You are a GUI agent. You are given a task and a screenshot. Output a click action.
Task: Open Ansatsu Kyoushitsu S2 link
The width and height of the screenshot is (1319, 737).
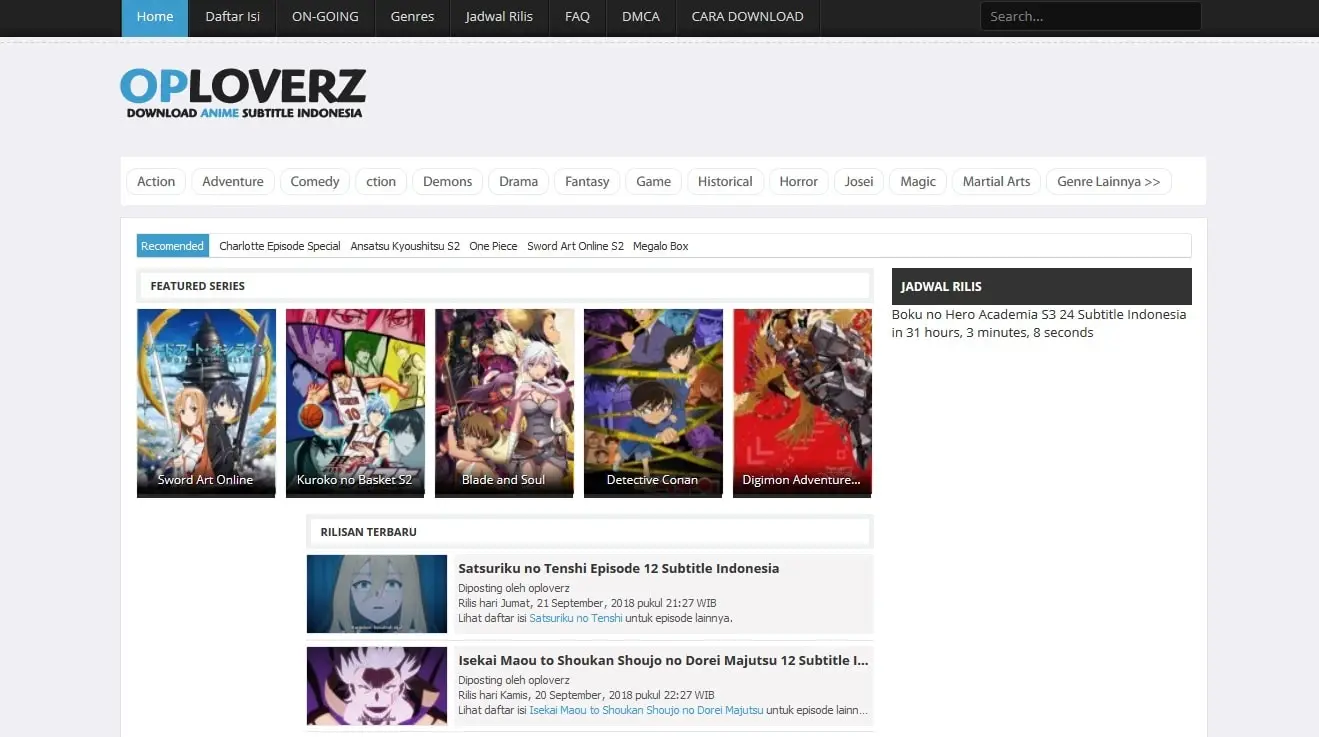pos(405,246)
